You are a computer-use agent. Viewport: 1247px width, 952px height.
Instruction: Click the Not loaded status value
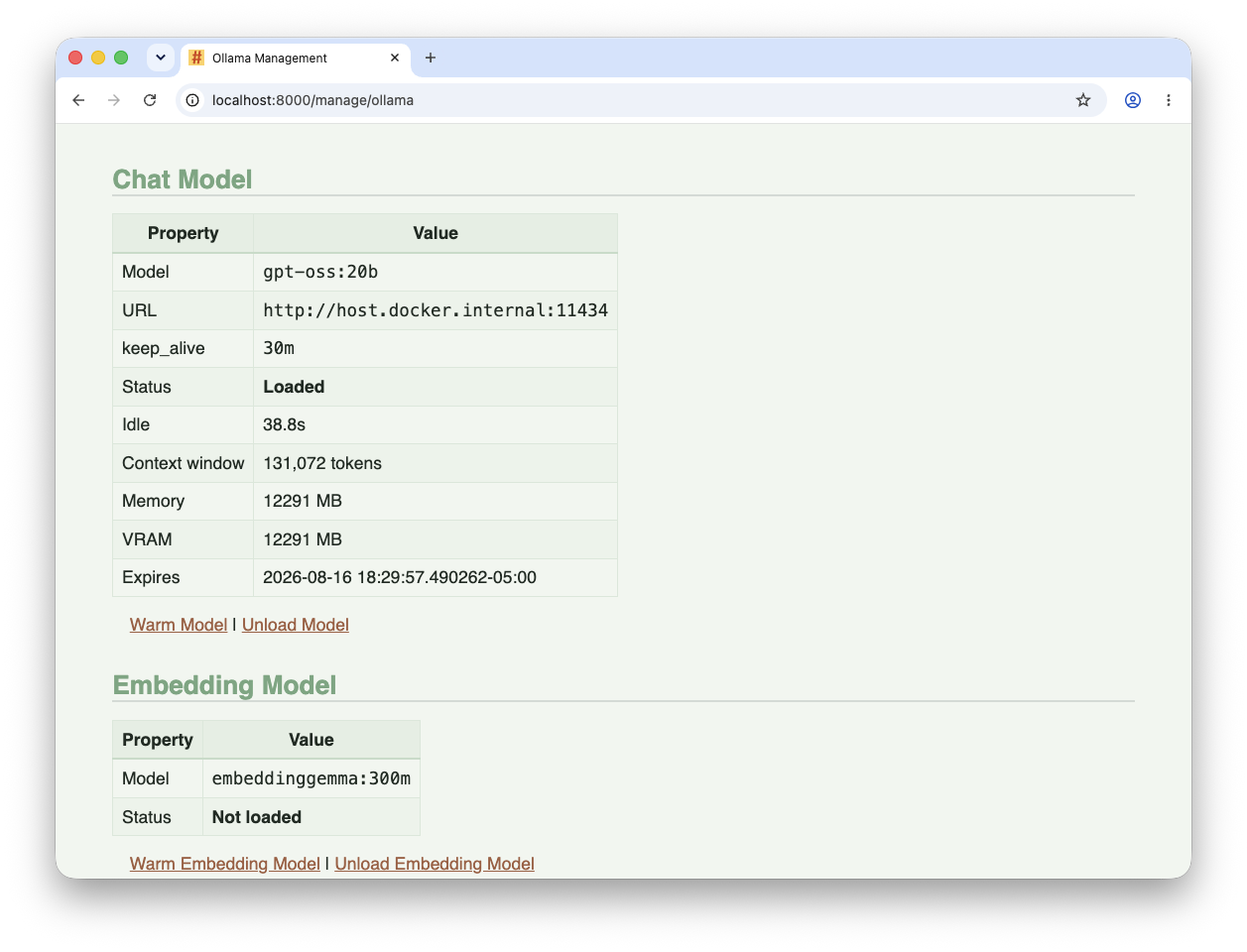[257, 817]
